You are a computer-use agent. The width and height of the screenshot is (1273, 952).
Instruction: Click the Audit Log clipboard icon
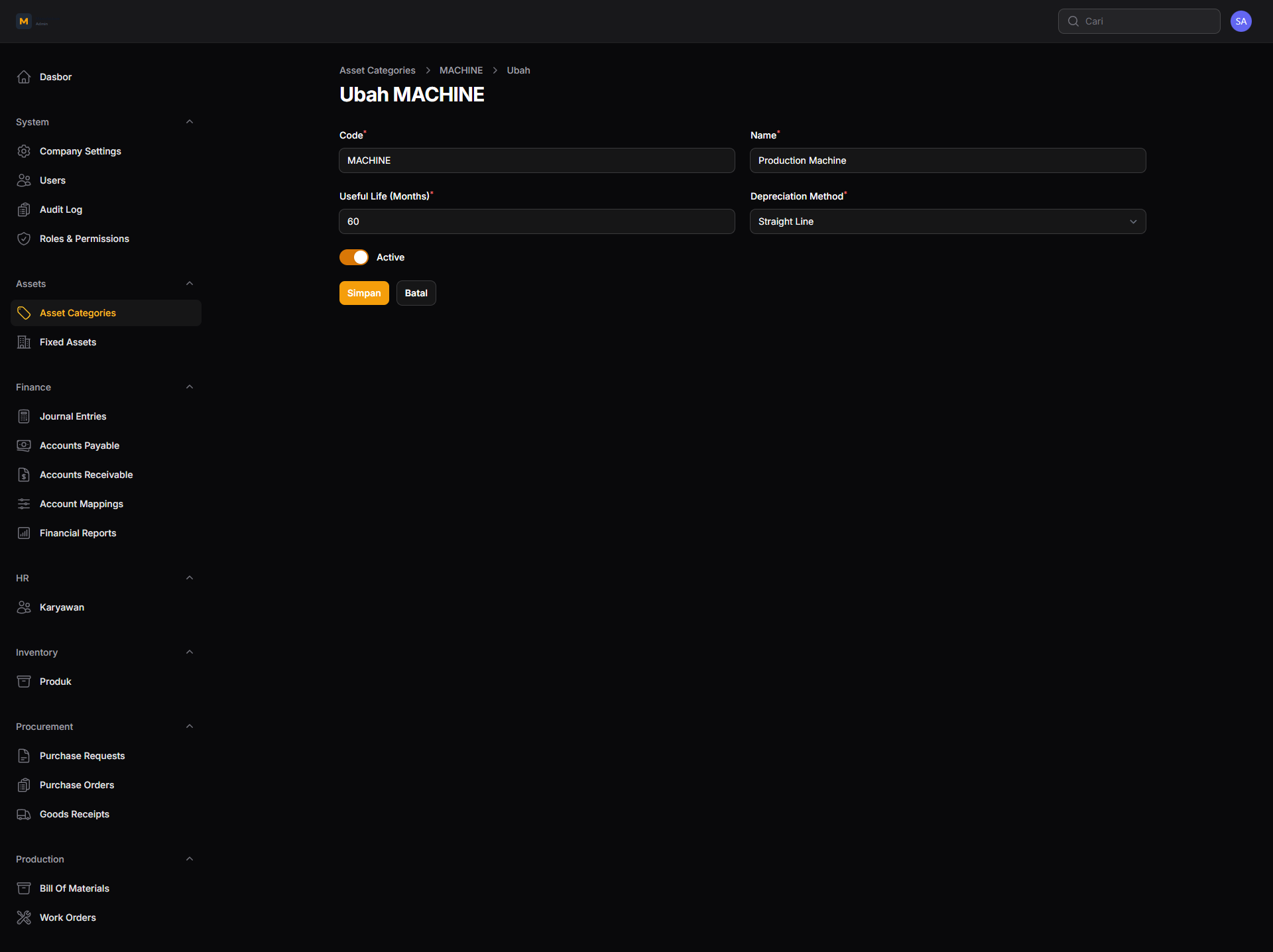pyautogui.click(x=24, y=209)
